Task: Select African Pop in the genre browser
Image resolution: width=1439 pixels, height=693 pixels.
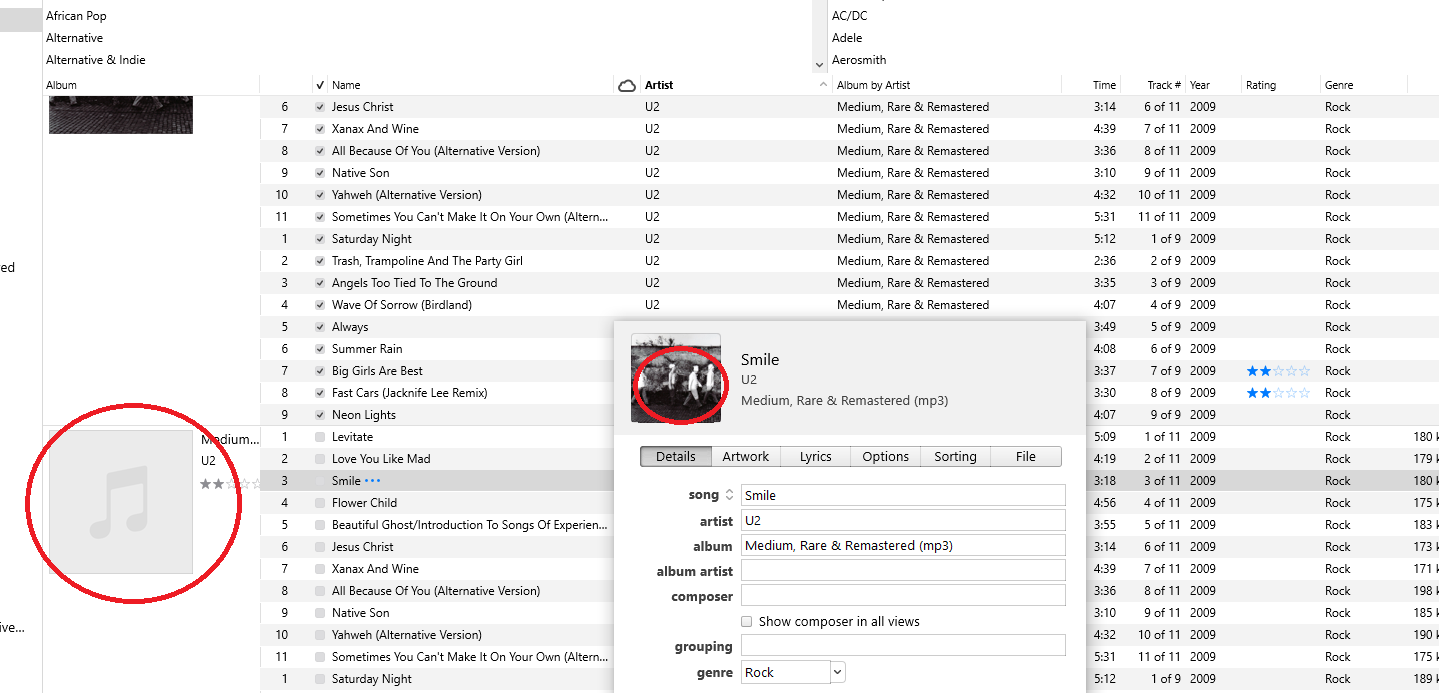Action: tap(76, 16)
